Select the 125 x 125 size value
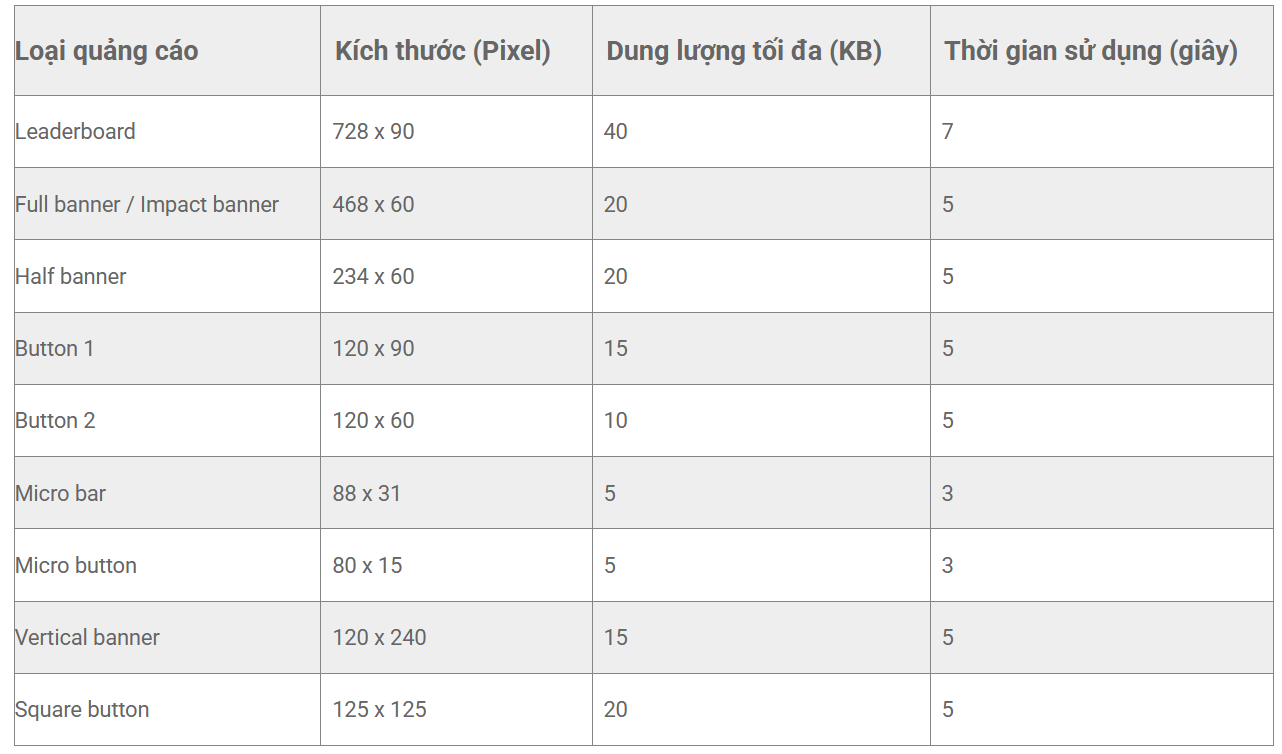This screenshot has width=1282, height=754. (379, 709)
